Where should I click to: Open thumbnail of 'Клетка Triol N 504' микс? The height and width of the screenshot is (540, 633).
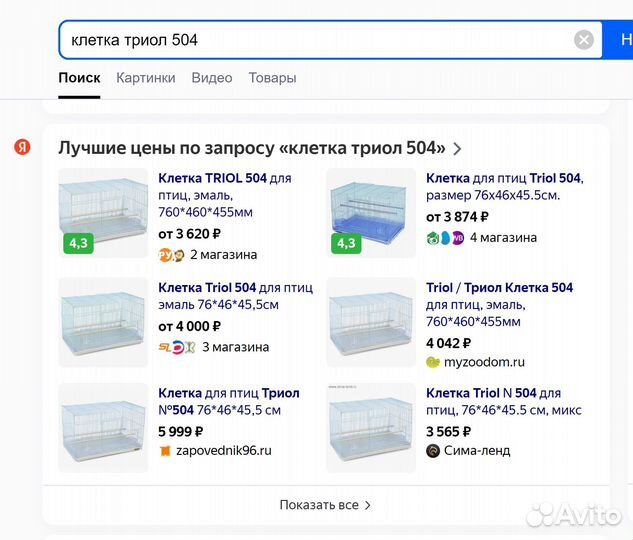[x=371, y=428]
